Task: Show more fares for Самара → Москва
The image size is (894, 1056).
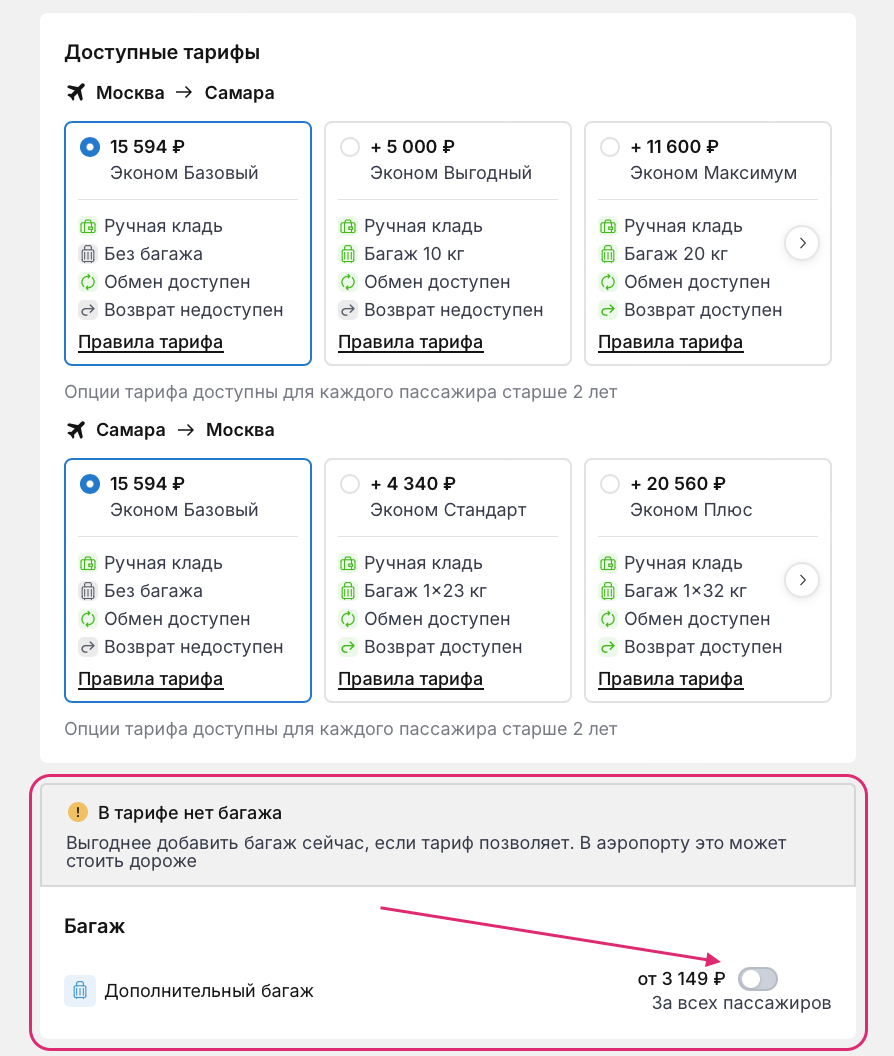Action: tap(802, 580)
